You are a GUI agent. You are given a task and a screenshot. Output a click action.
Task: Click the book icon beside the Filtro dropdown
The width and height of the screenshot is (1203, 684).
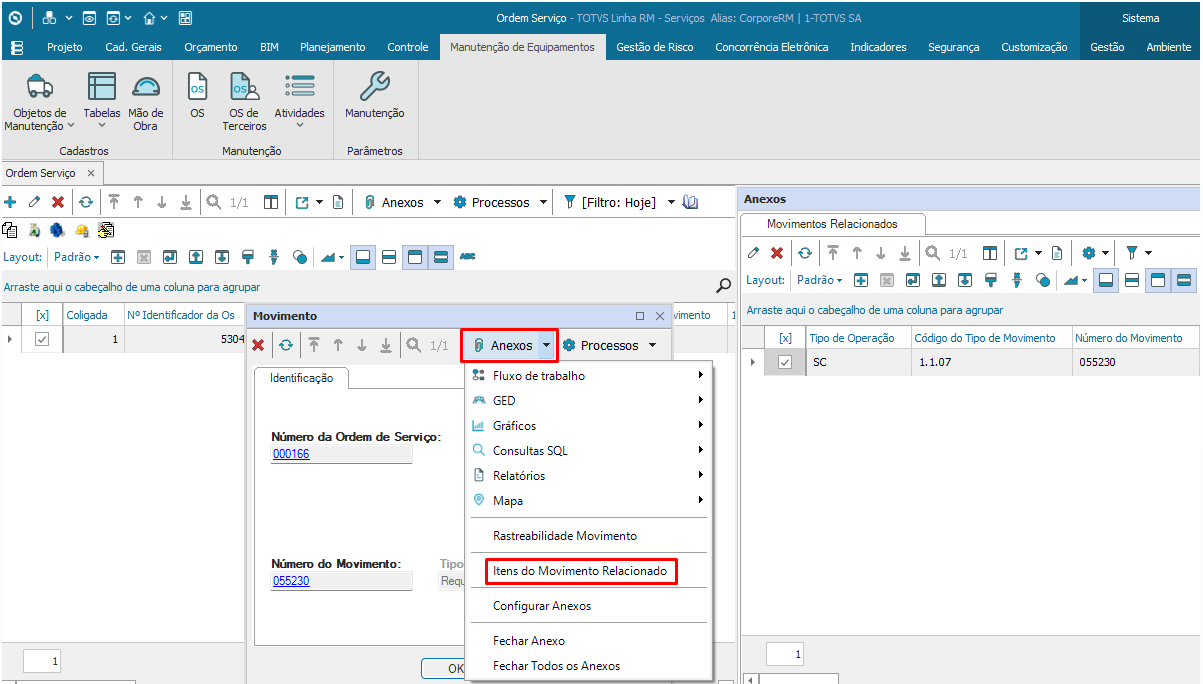point(690,202)
